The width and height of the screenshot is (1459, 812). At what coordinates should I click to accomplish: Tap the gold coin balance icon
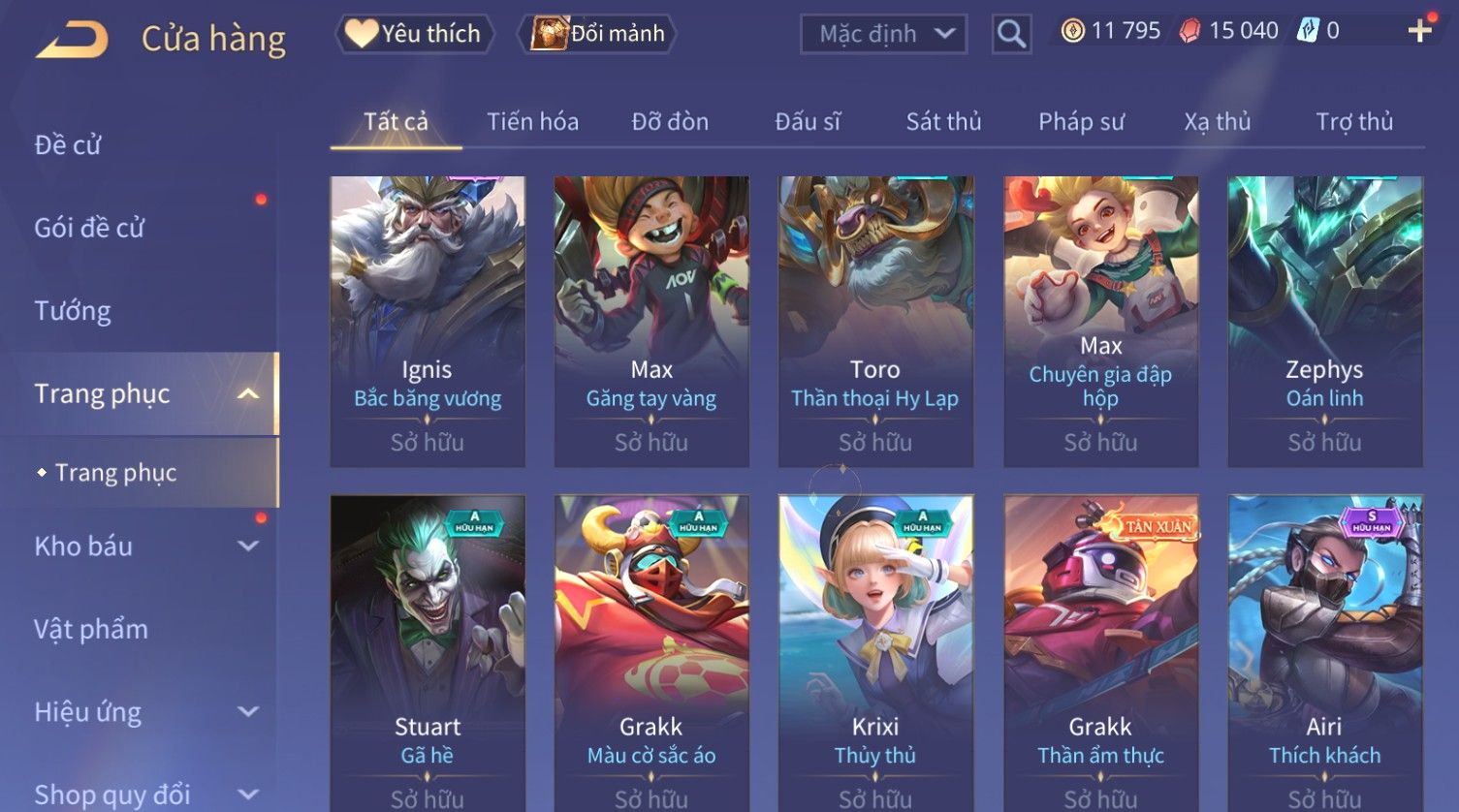[x=1072, y=31]
